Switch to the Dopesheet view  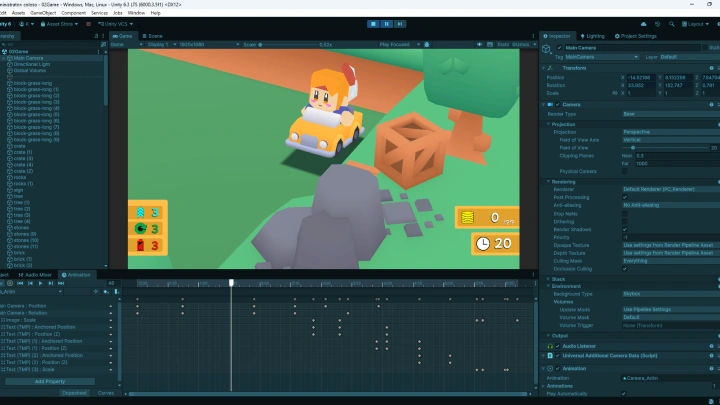(x=74, y=393)
